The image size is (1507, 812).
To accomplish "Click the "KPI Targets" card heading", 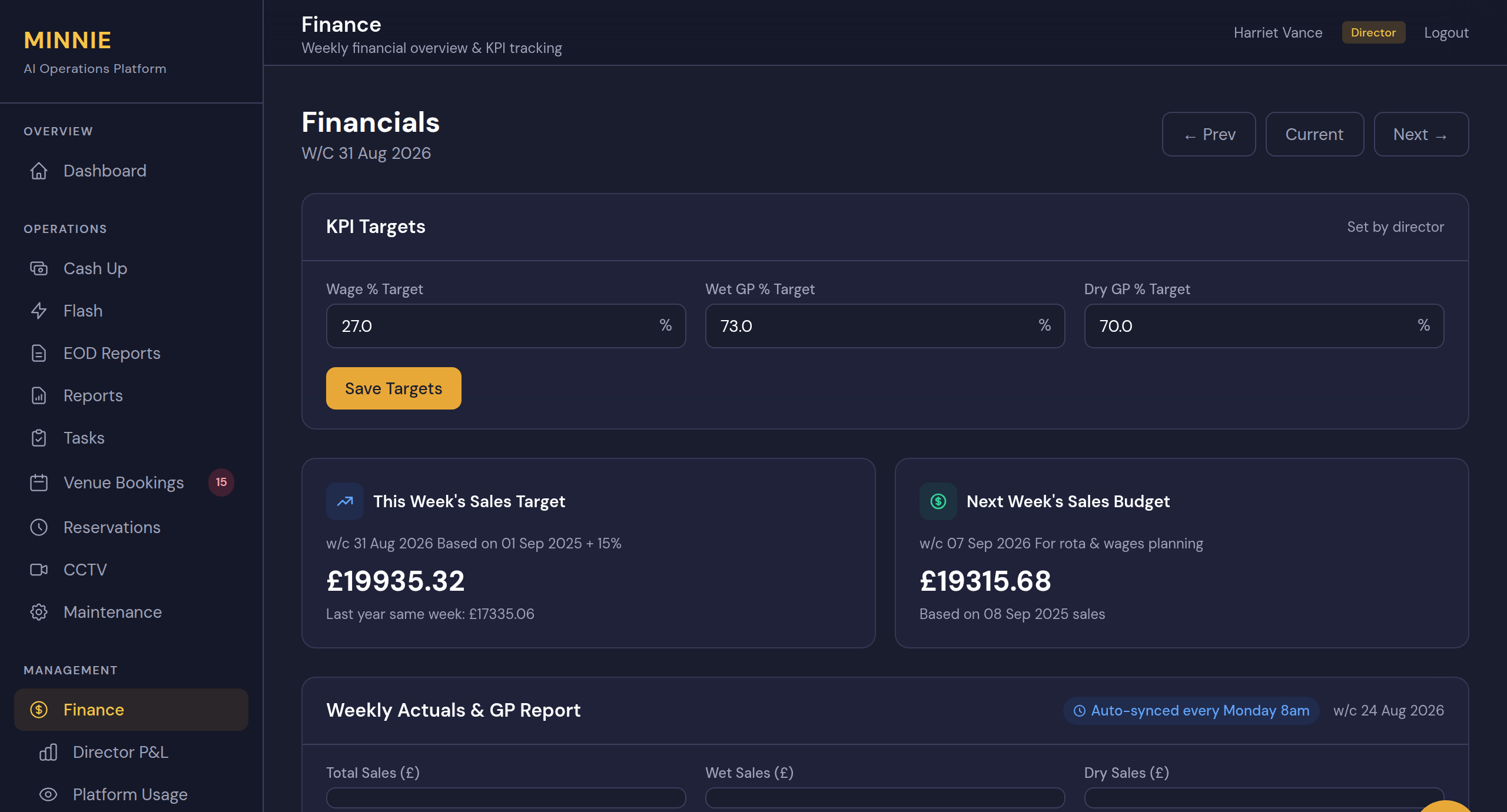I will click(x=376, y=227).
